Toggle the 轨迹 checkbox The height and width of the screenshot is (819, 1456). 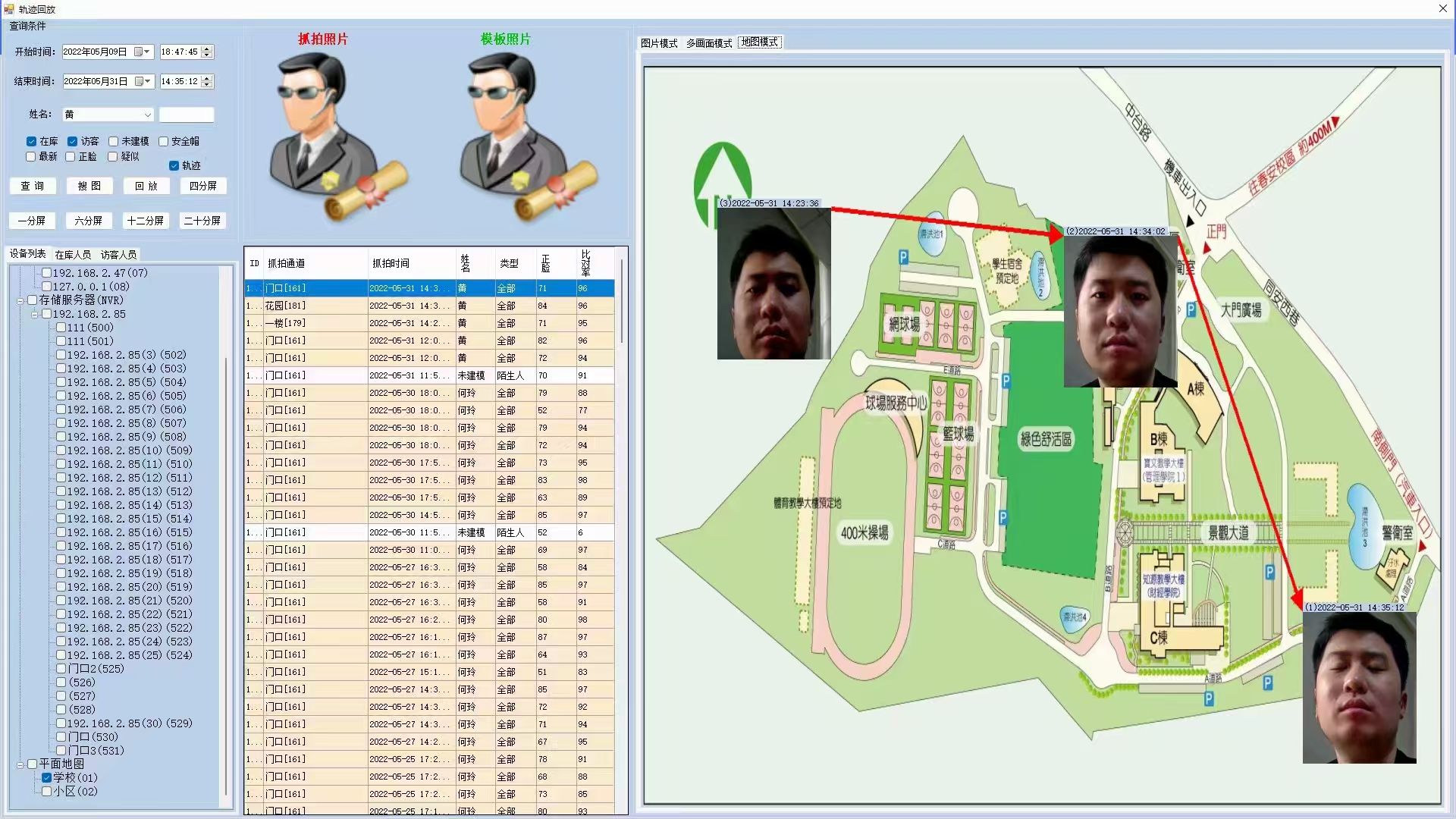[x=174, y=165]
